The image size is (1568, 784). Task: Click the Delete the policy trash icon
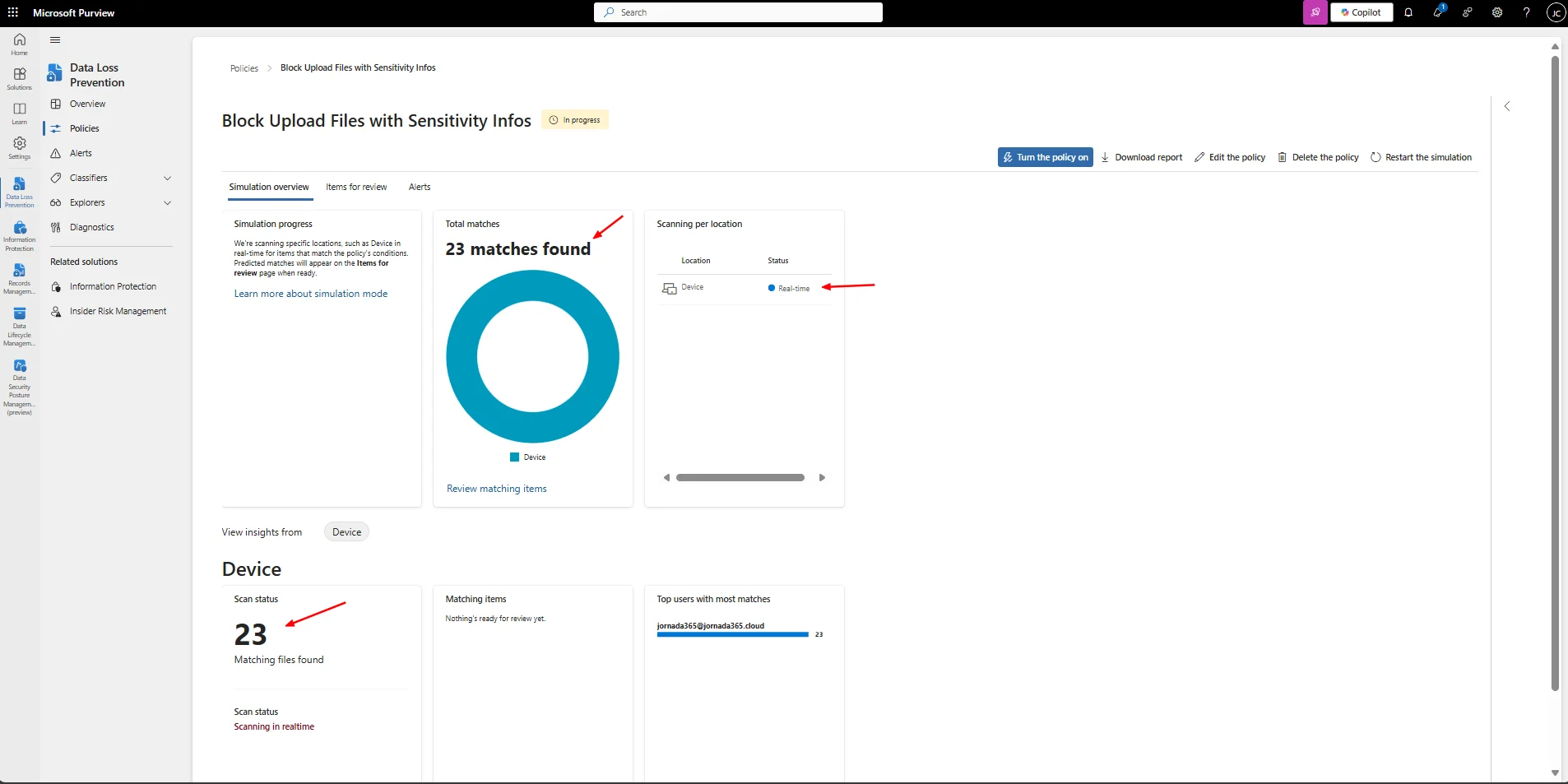(1282, 157)
